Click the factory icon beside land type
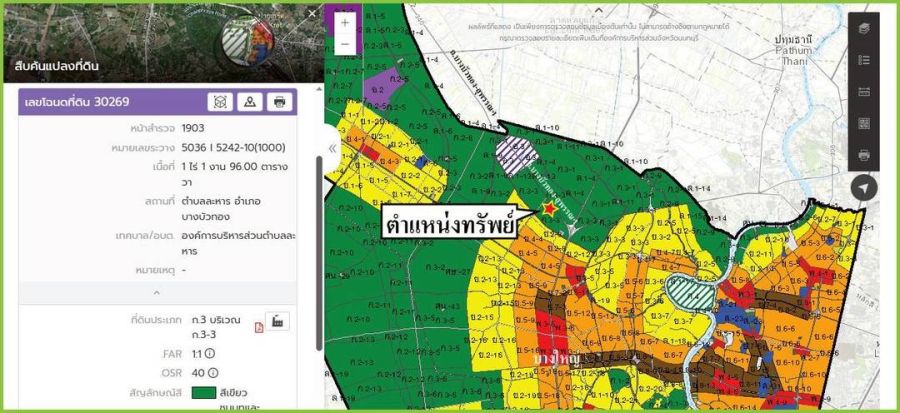Screen dimensions: 900x413 click(x=279, y=321)
